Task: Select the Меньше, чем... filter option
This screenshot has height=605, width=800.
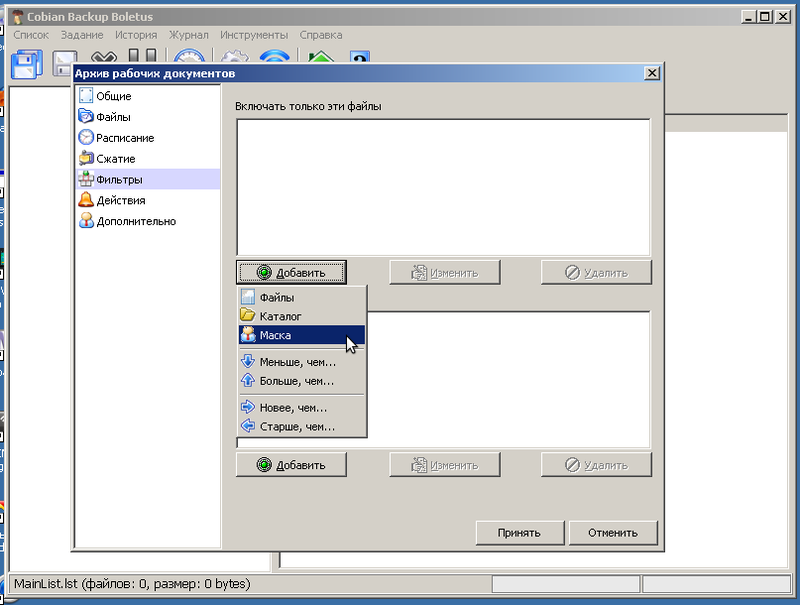Action: 297,362
